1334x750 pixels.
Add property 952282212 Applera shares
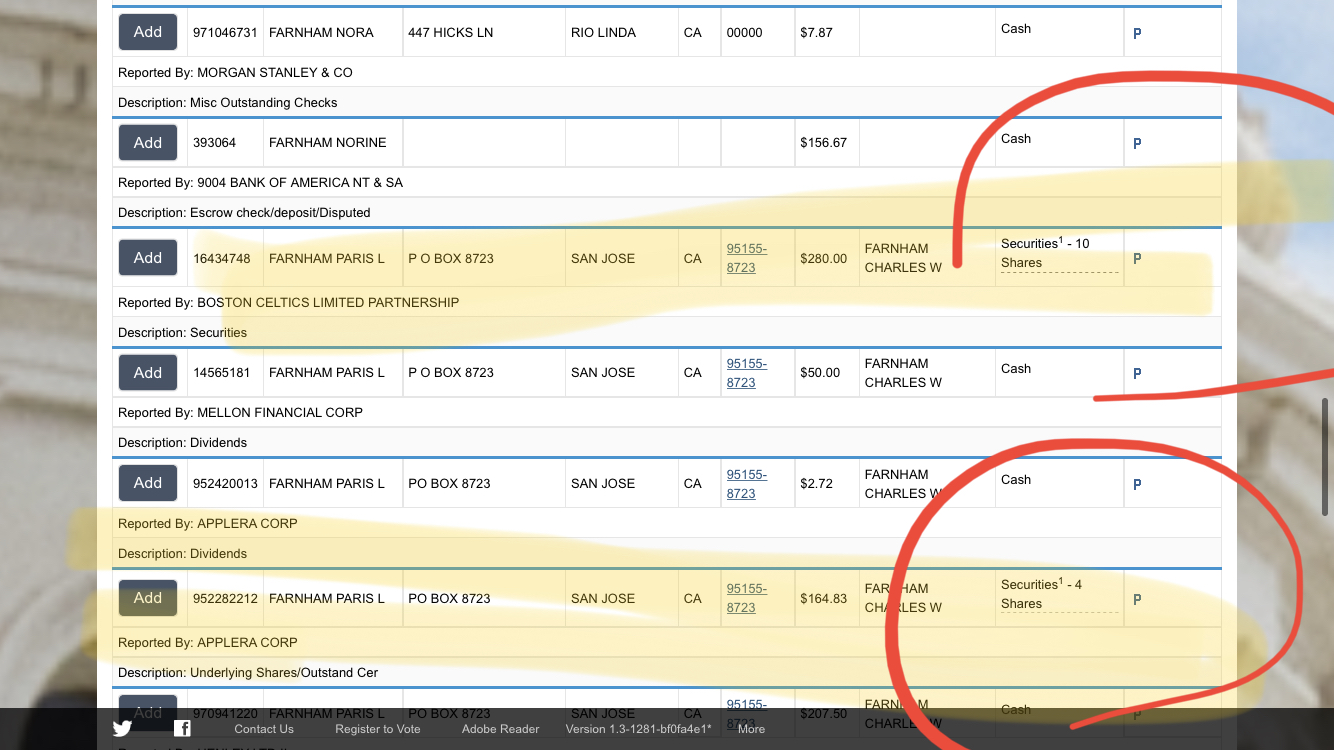click(x=148, y=598)
